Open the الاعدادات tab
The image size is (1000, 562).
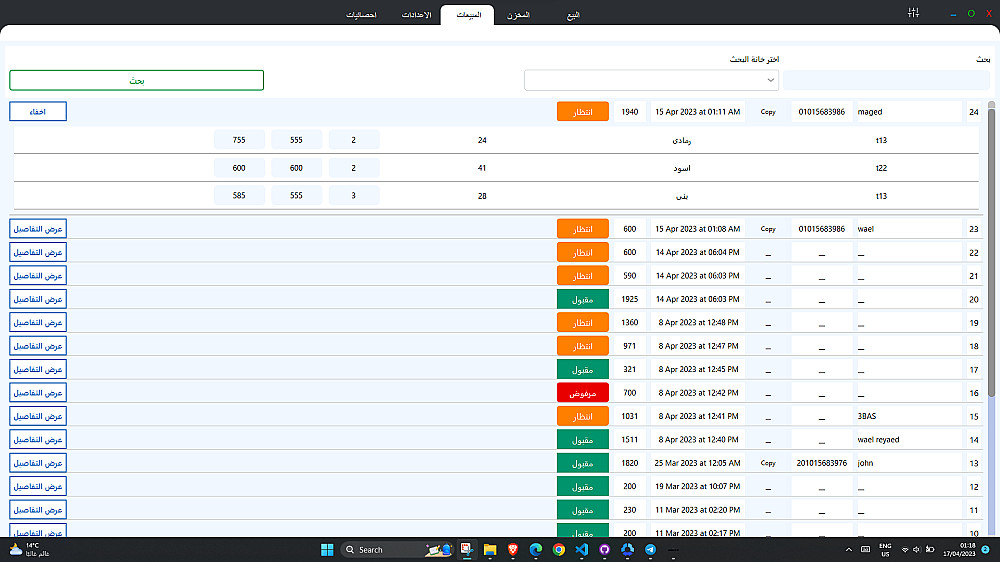pos(416,15)
